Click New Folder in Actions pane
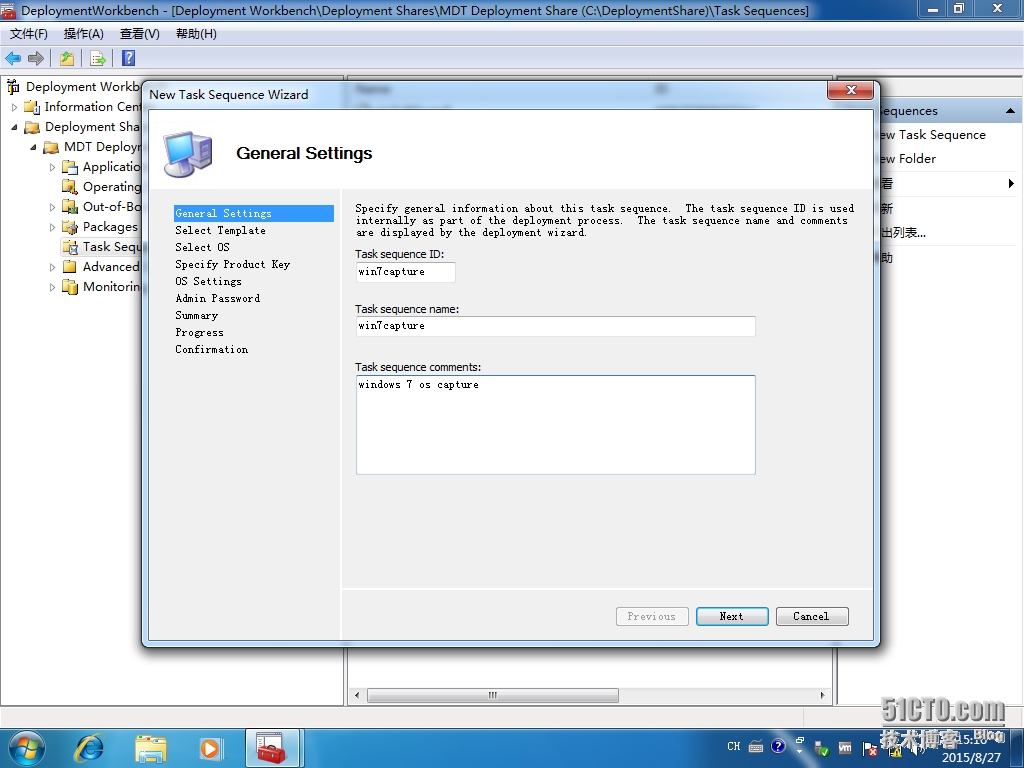The height and width of the screenshot is (768, 1024). [908, 159]
